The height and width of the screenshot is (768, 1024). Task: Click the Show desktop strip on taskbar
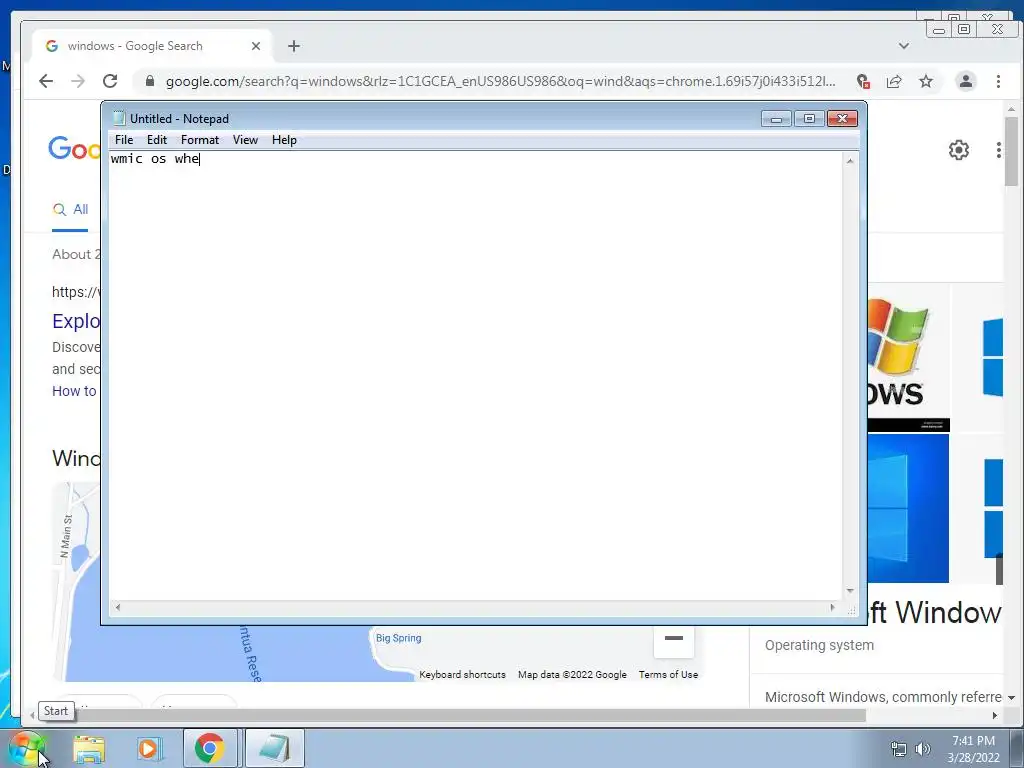[1017, 748]
